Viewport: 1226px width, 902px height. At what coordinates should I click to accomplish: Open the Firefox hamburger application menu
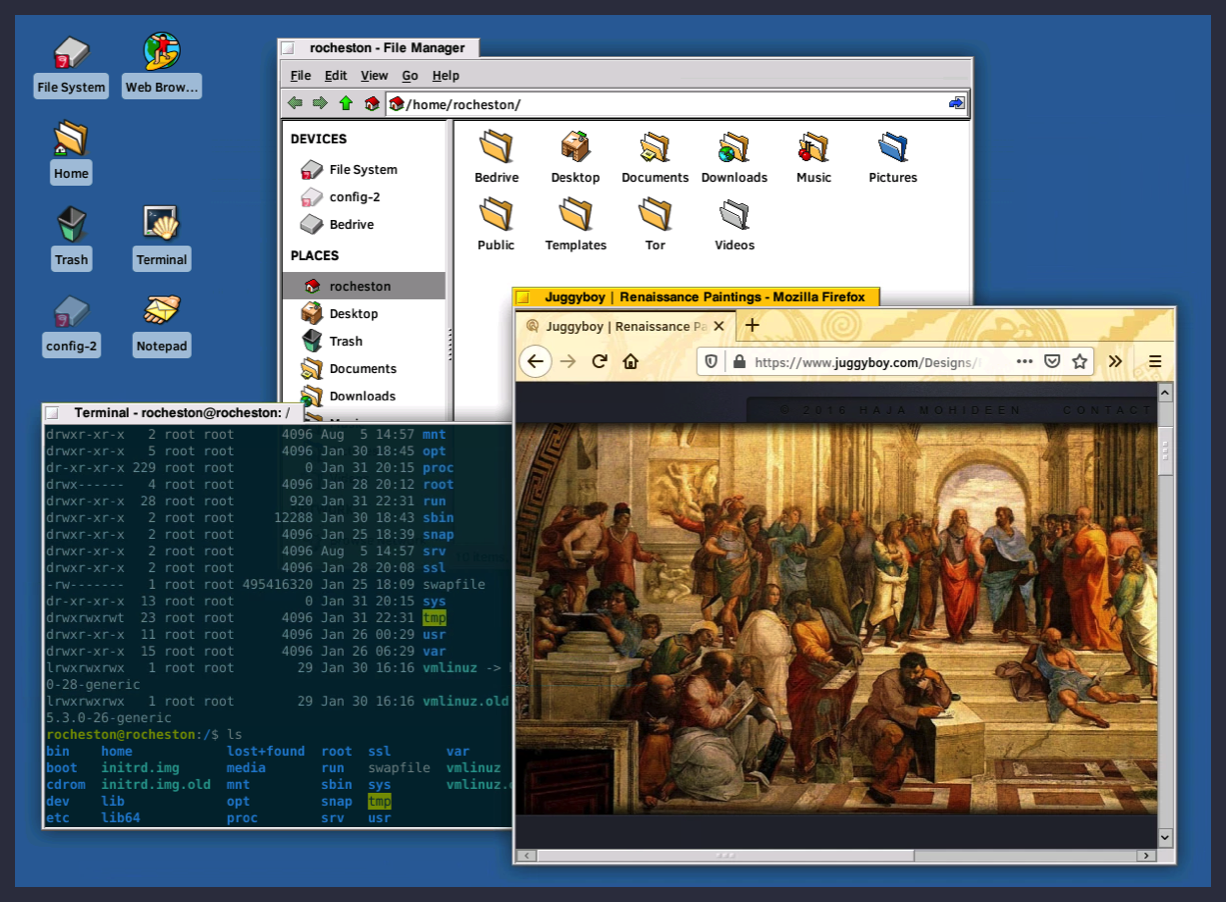(1155, 361)
